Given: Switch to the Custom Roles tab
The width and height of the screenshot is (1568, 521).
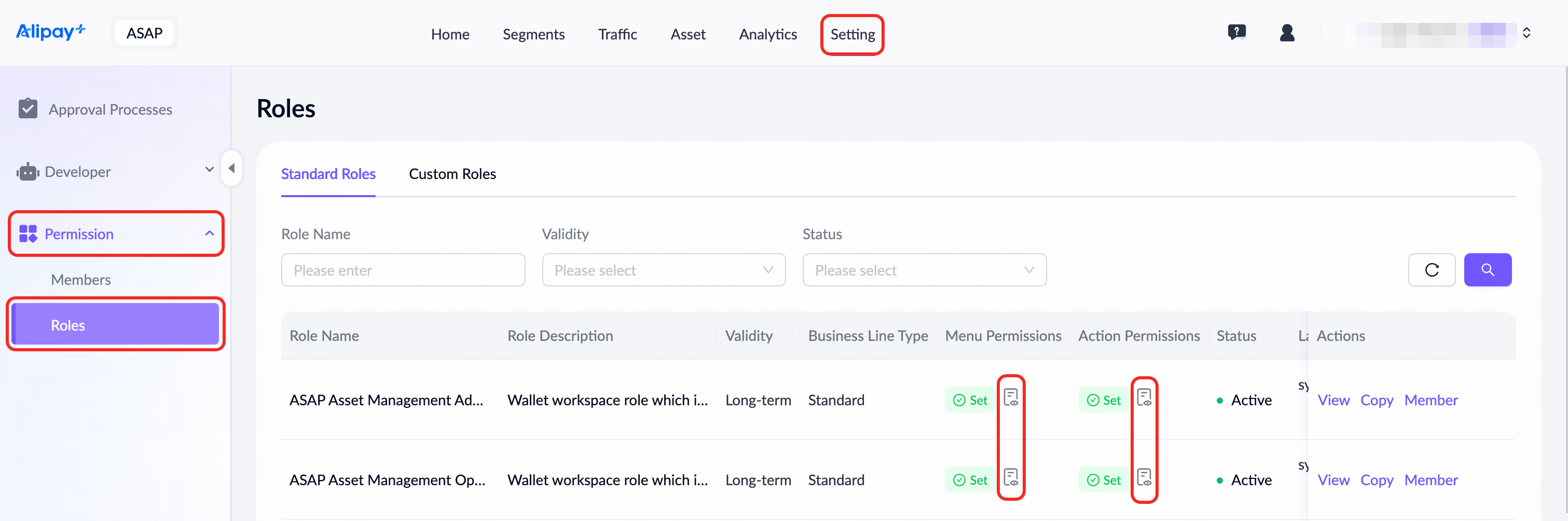Looking at the screenshot, I should click(x=452, y=174).
